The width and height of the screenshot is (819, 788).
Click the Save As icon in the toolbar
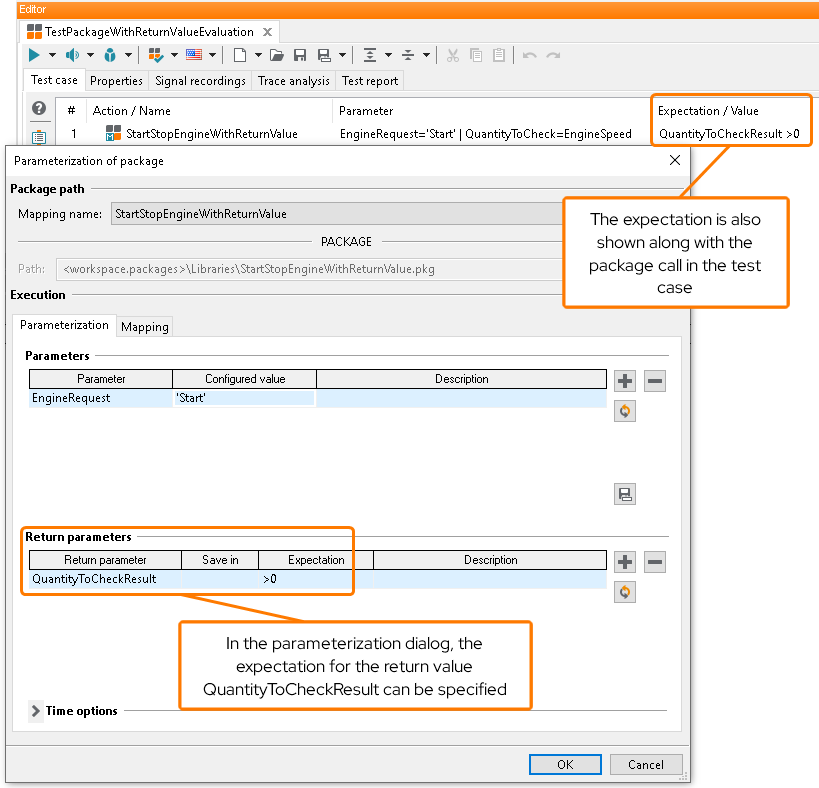(324, 55)
